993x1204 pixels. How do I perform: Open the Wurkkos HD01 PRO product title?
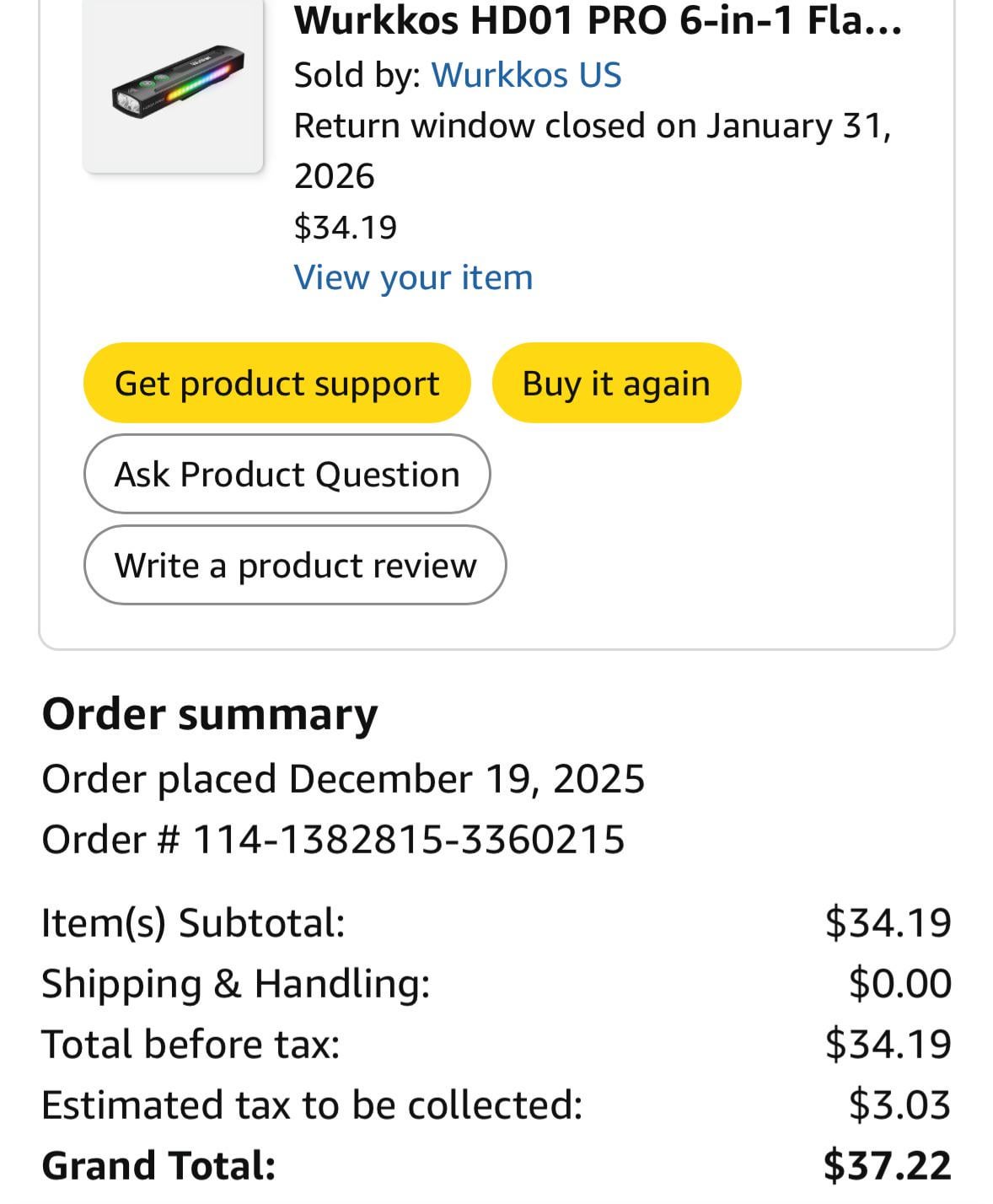point(598,22)
